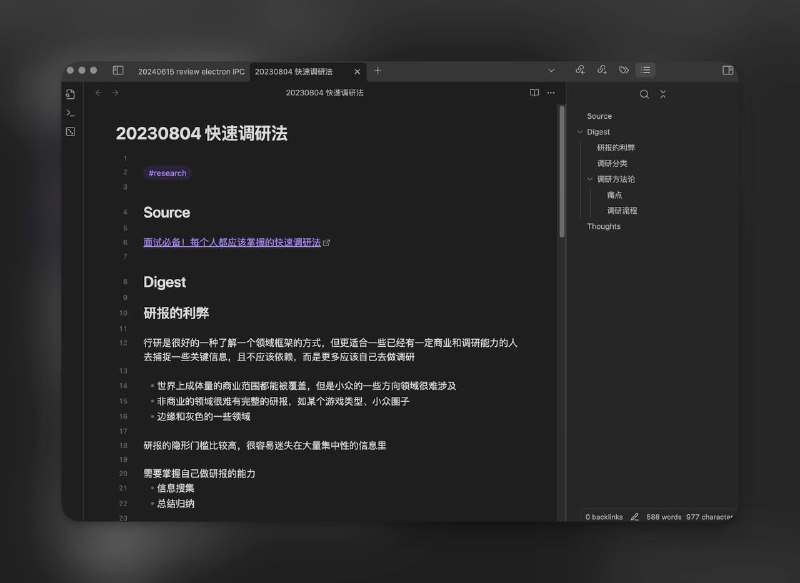Click the back navigation arrow
This screenshot has width=800, height=583.
[98, 92]
